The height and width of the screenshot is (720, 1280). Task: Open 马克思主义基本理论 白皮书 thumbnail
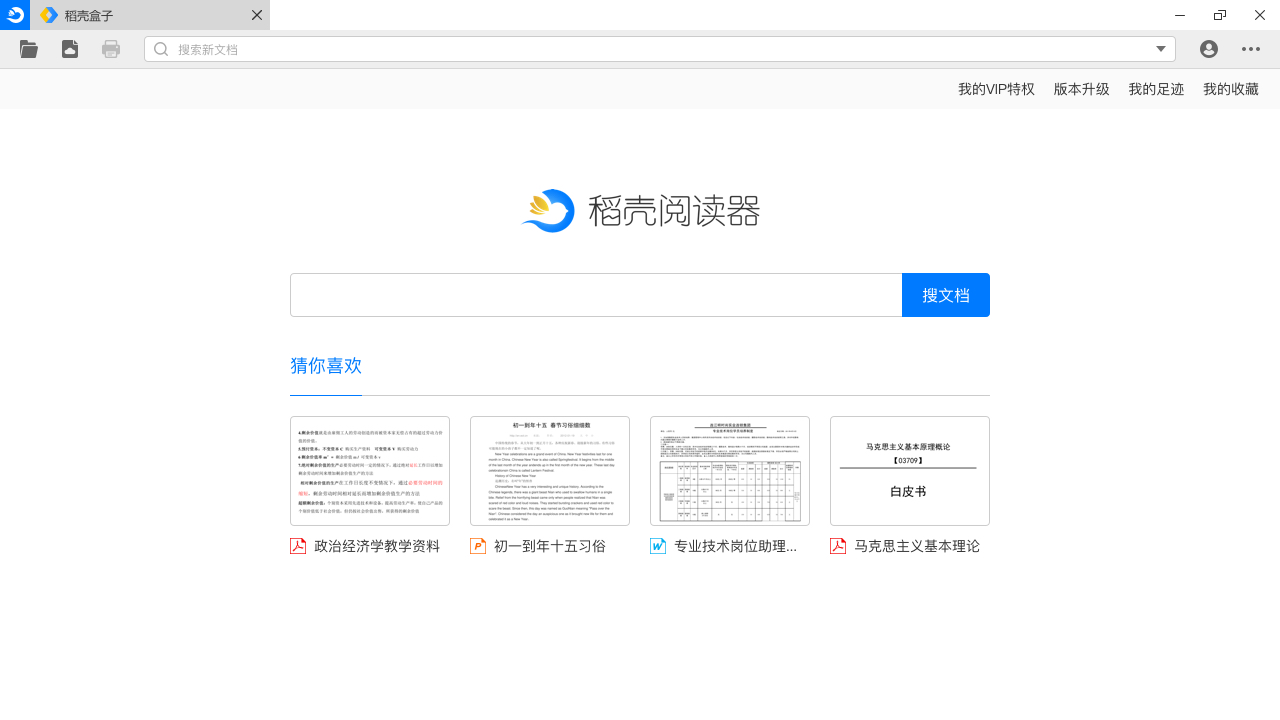[910, 471]
